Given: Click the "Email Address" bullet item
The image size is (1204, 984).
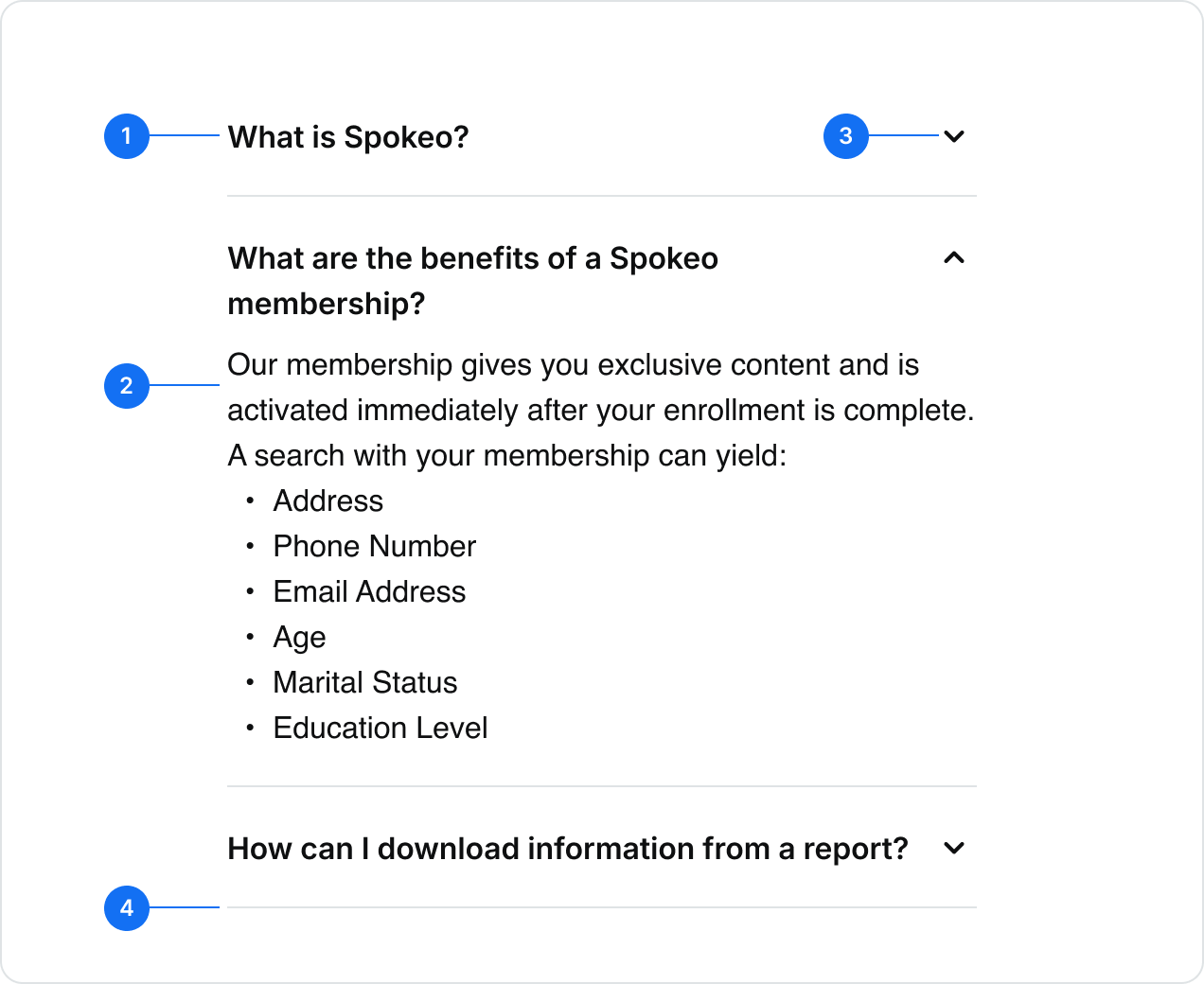Looking at the screenshot, I should point(369,591).
